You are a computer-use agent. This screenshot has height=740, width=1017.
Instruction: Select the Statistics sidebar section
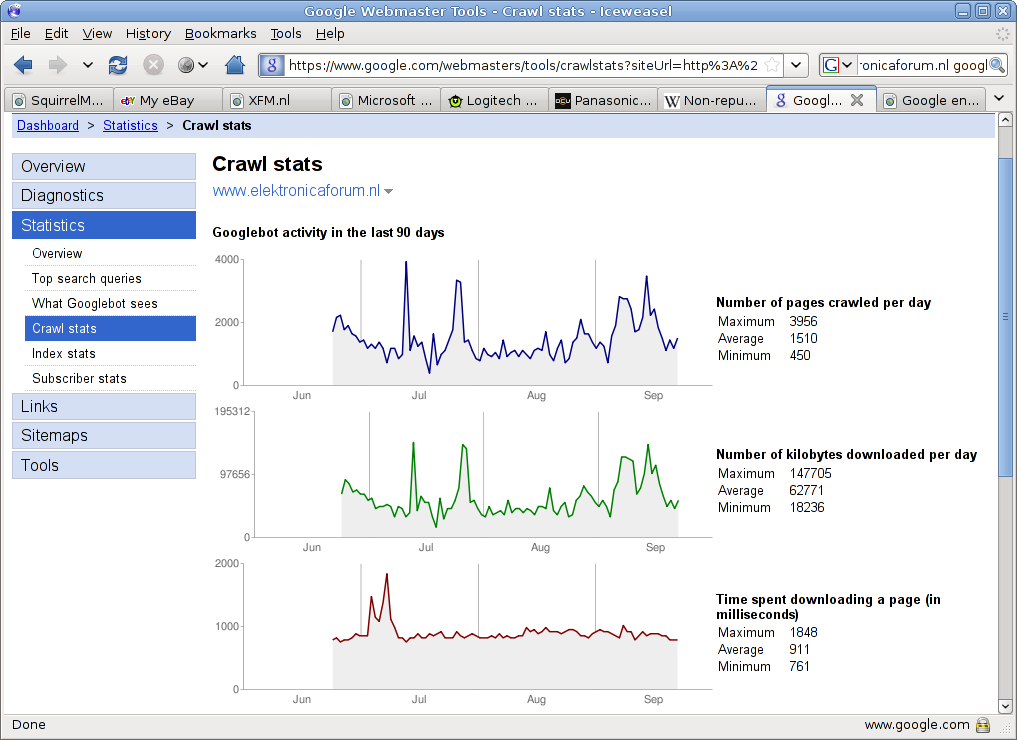[x=104, y=225]
